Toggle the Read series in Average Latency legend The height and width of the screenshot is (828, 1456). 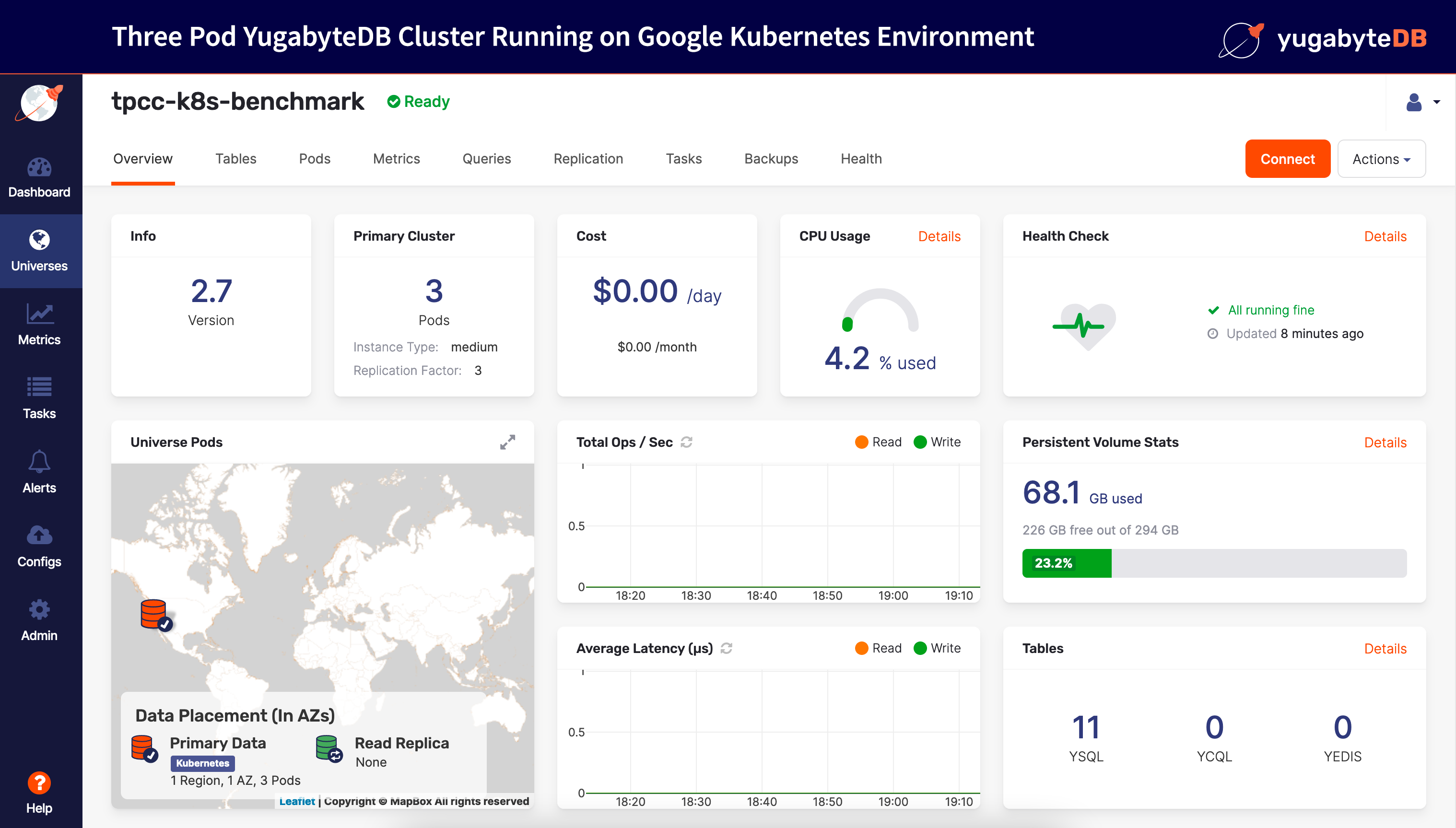(878, 648)
